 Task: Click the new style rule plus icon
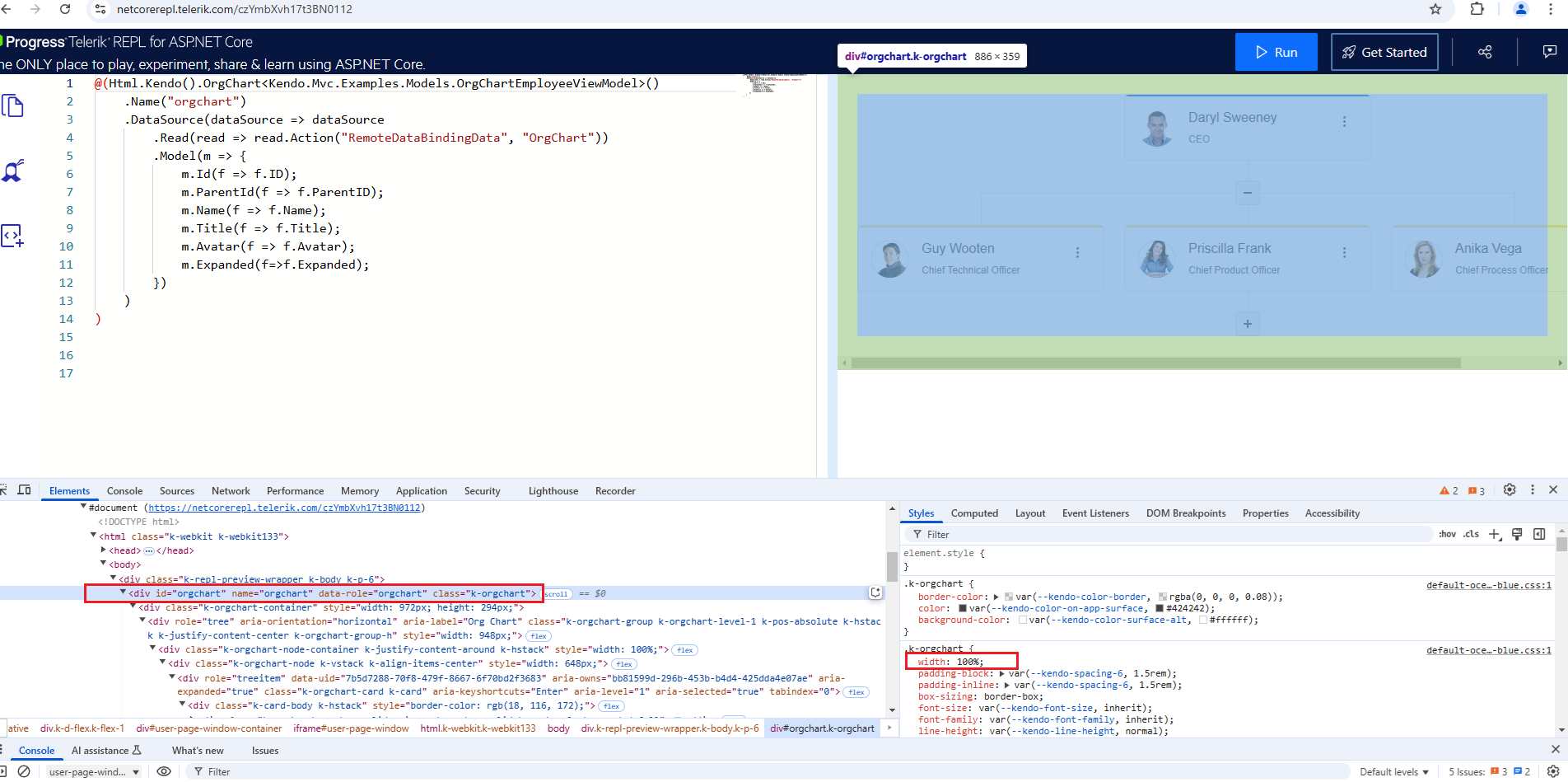[1495, 534]
